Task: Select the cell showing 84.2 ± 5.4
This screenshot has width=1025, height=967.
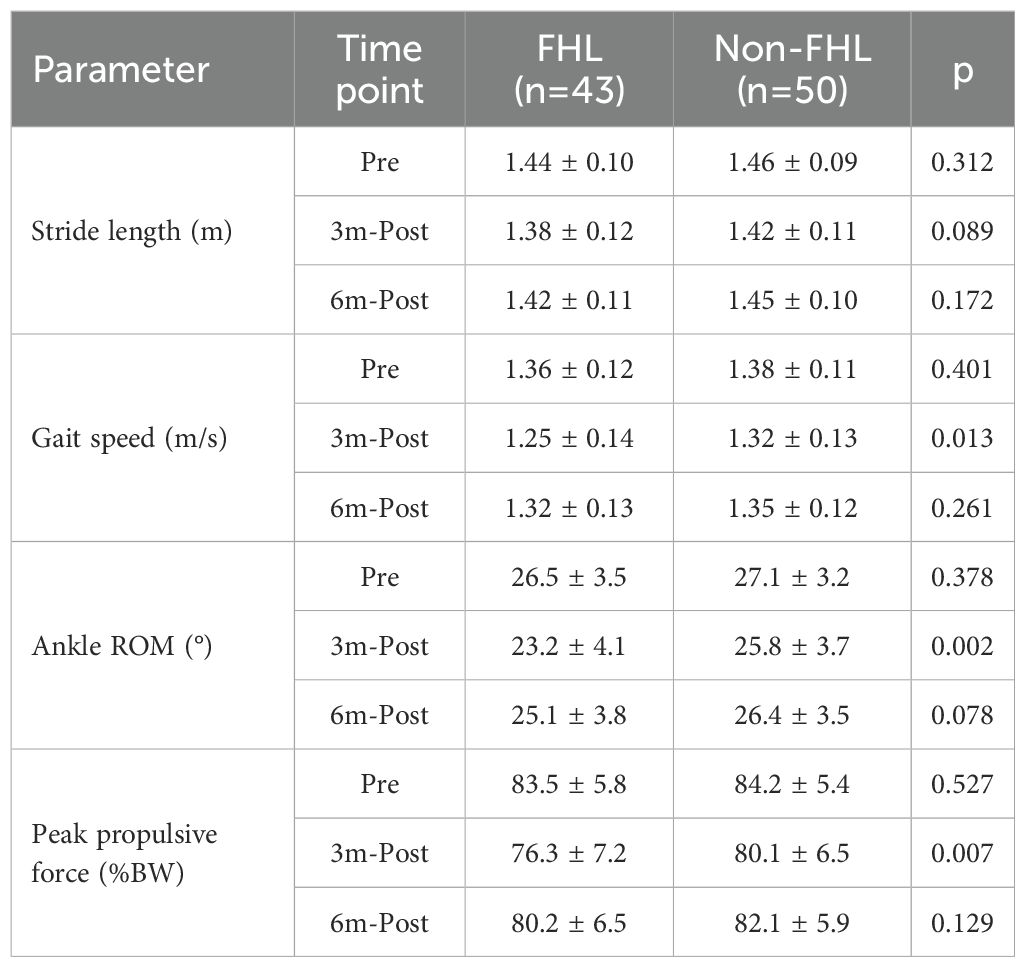Action: [x=791, y=784]
